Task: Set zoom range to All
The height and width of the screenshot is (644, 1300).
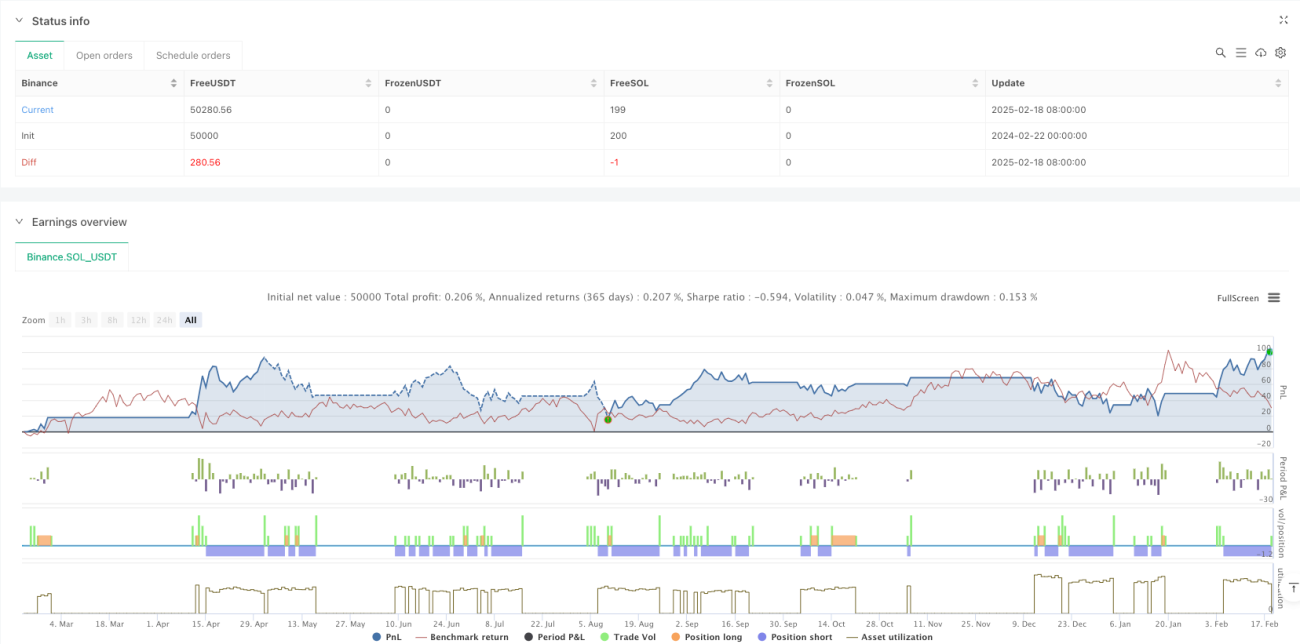Action: coord(191,320)
